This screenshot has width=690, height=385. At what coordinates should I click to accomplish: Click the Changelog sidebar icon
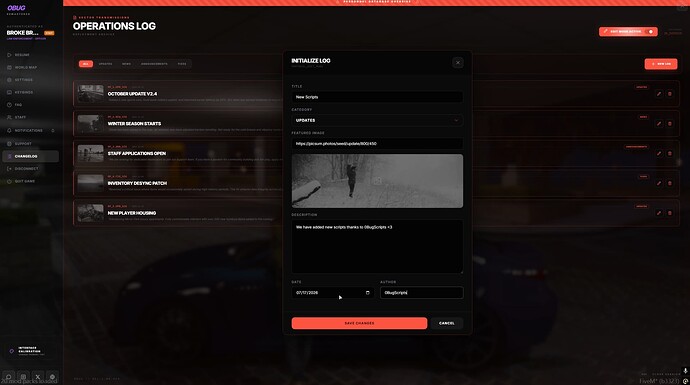pos(9,156)
